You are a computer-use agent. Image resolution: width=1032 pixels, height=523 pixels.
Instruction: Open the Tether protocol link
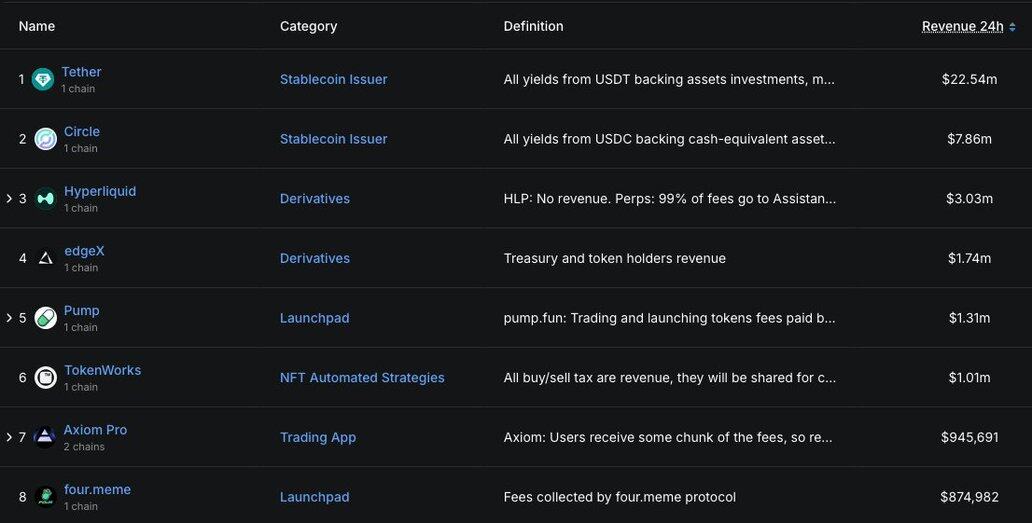pyautogui.click(x=81, y=72)
